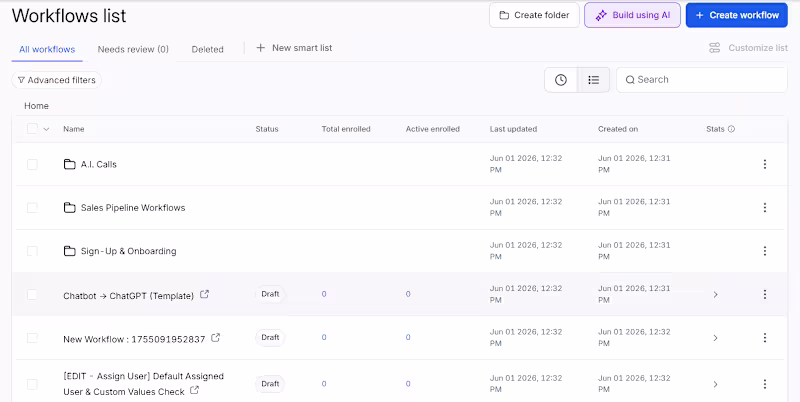Click Draft status on Chatbot → ChatGPT row
This screenshot has width=800, height=402.
pos(270,294)
